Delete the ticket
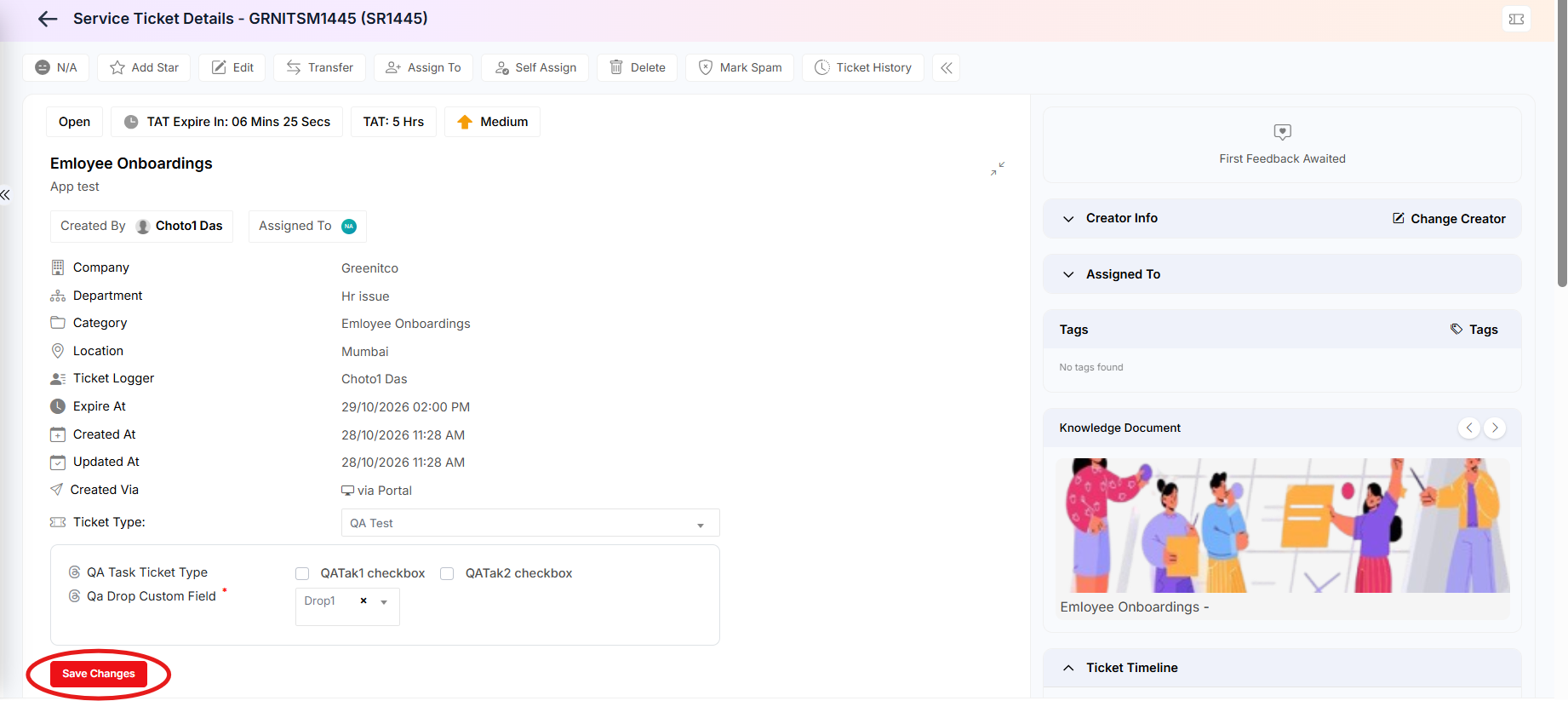Image resolution: width=1568 pixels, height=701 pixels. coord(637,67)
